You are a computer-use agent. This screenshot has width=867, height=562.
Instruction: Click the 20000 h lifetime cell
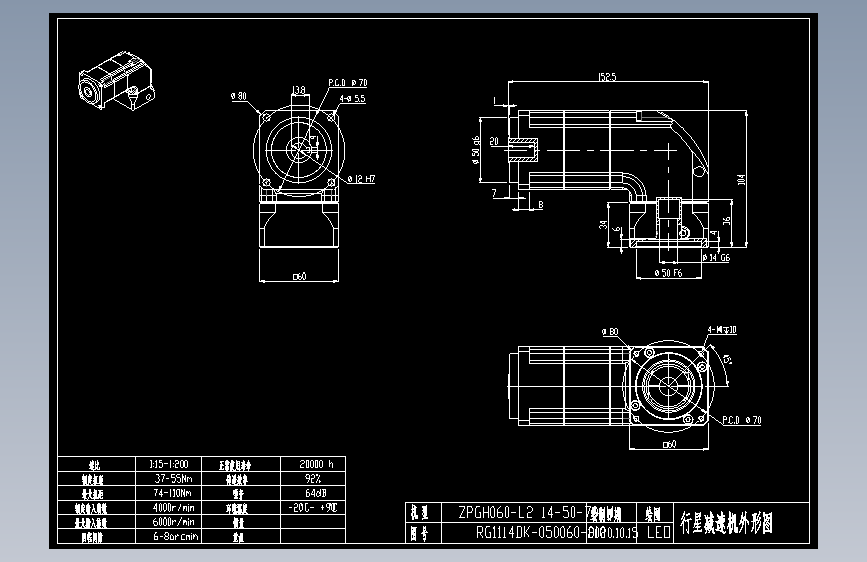click(313, 464)
